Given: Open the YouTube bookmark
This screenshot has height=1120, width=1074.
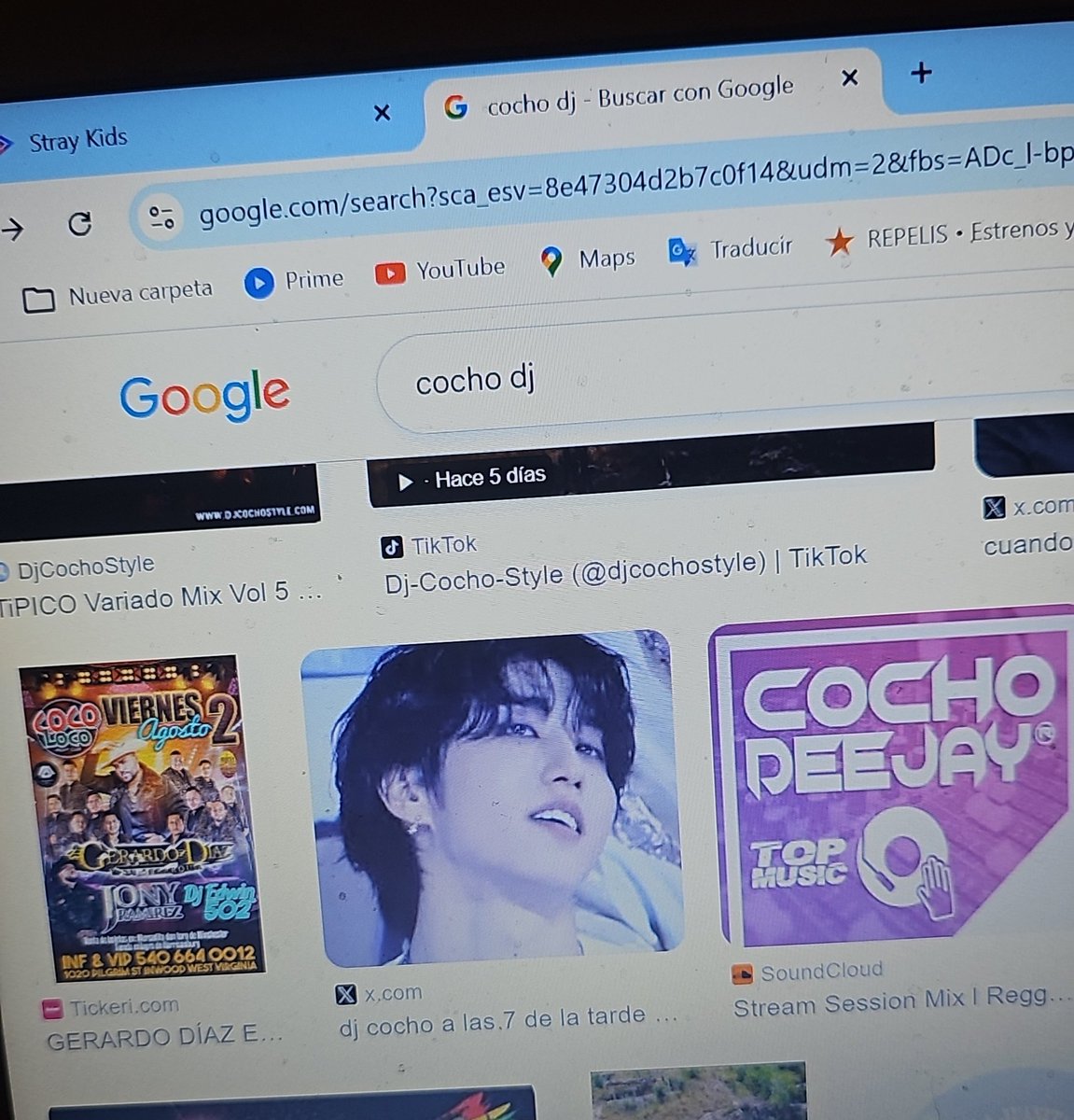Looking at the screenshot, I should click(x=439, y=270).
